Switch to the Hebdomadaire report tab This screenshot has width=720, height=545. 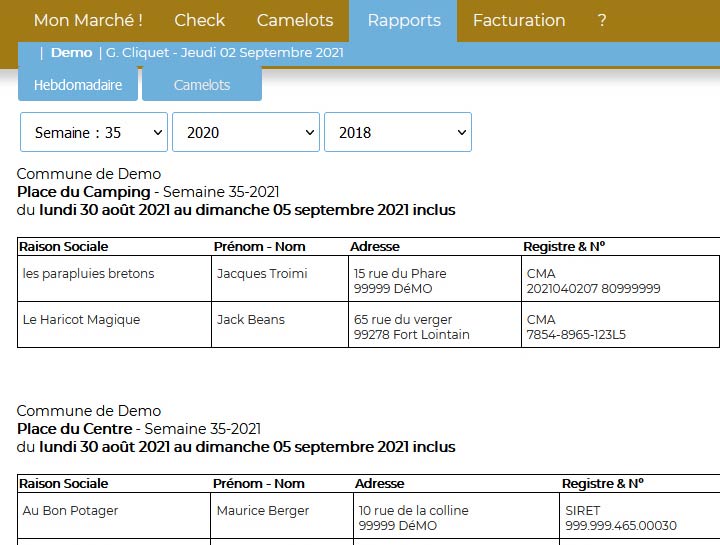tap(78, 84)
